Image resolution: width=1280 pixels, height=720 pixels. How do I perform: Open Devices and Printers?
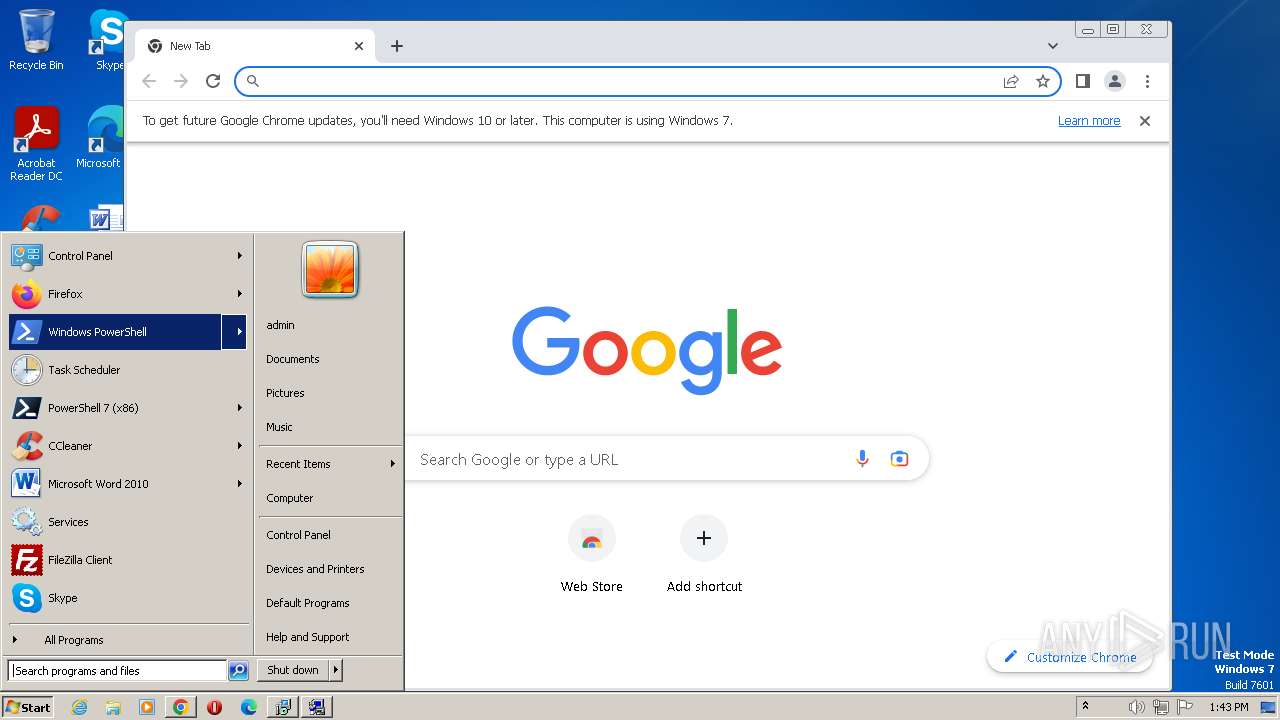tap(330, 569)
